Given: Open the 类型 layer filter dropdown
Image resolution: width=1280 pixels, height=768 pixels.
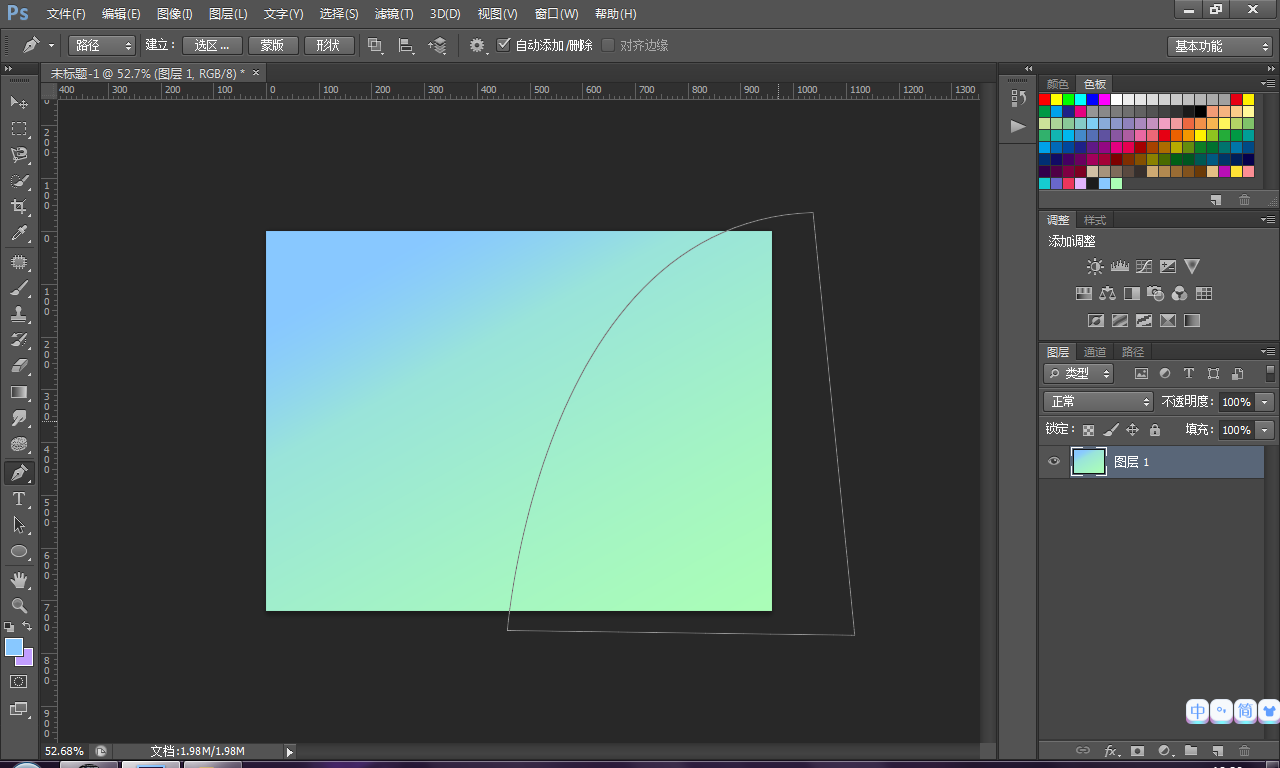Looking at the screenshot, I should pyautogui.click(x=1079, y=373).
